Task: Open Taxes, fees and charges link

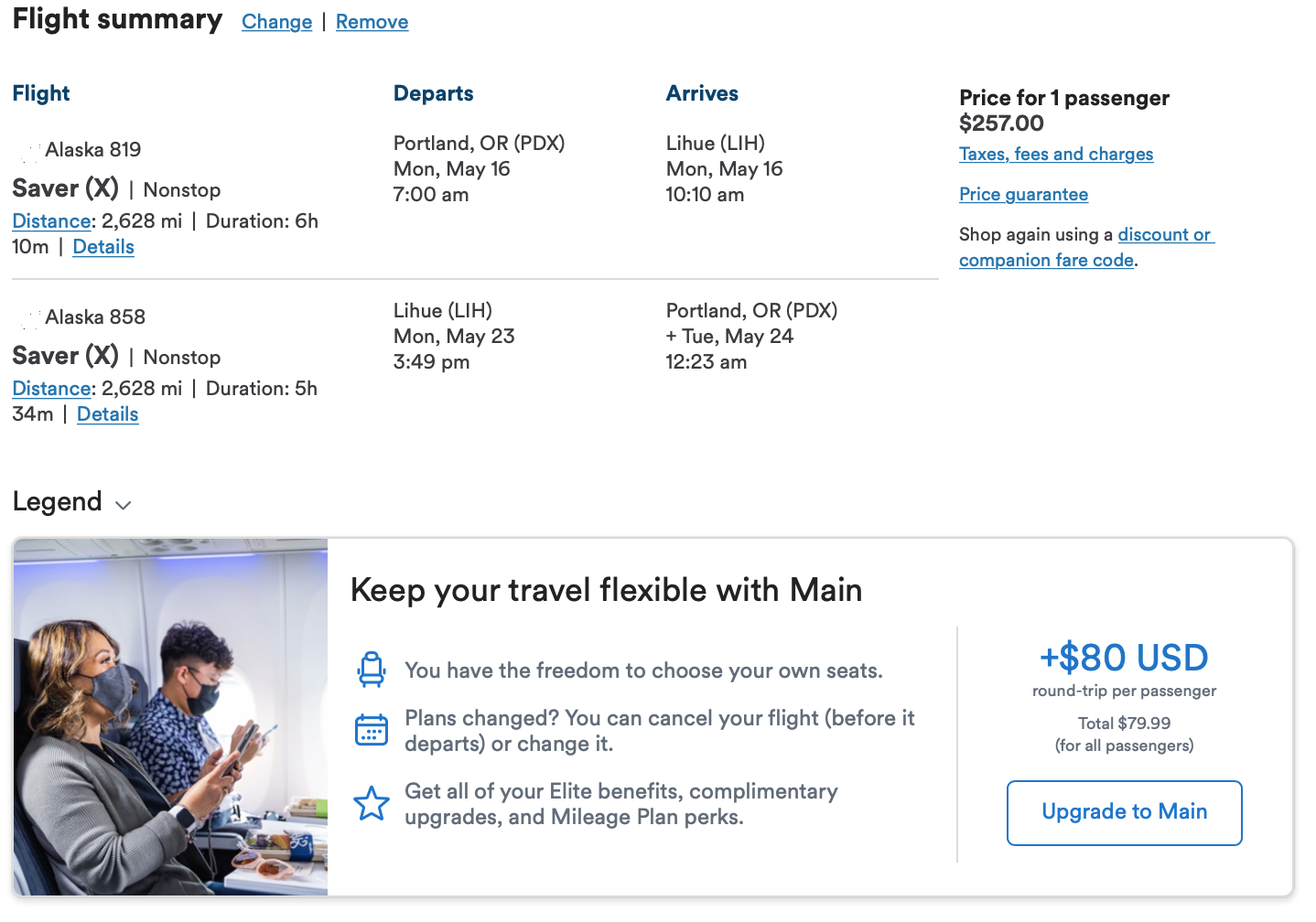Action: 1056,155
